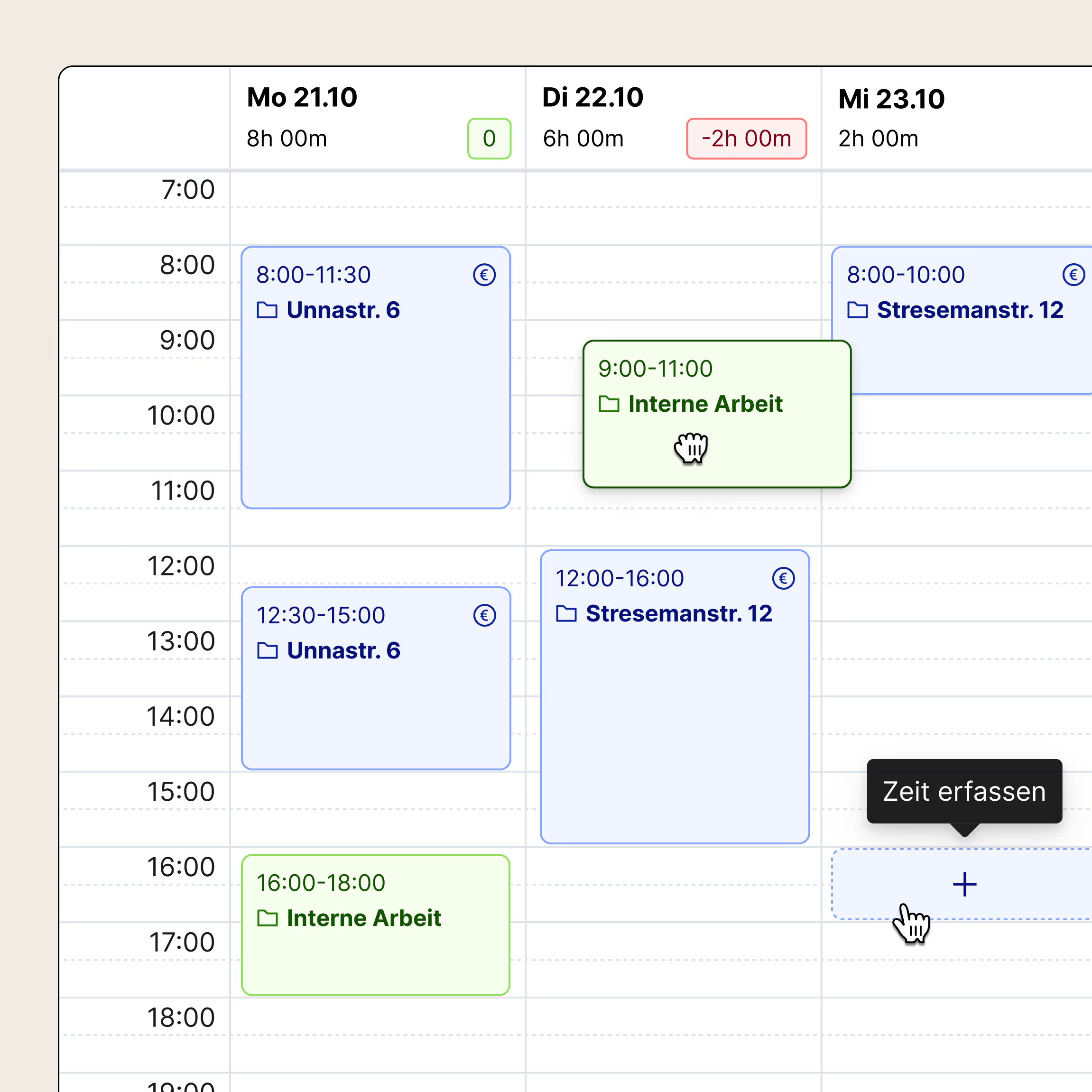Viewport: 1092px width, 1092px height.
Task: Open Monday 12:30-15:00 Unnastr. 6 entry
Action: click(375, 706)
